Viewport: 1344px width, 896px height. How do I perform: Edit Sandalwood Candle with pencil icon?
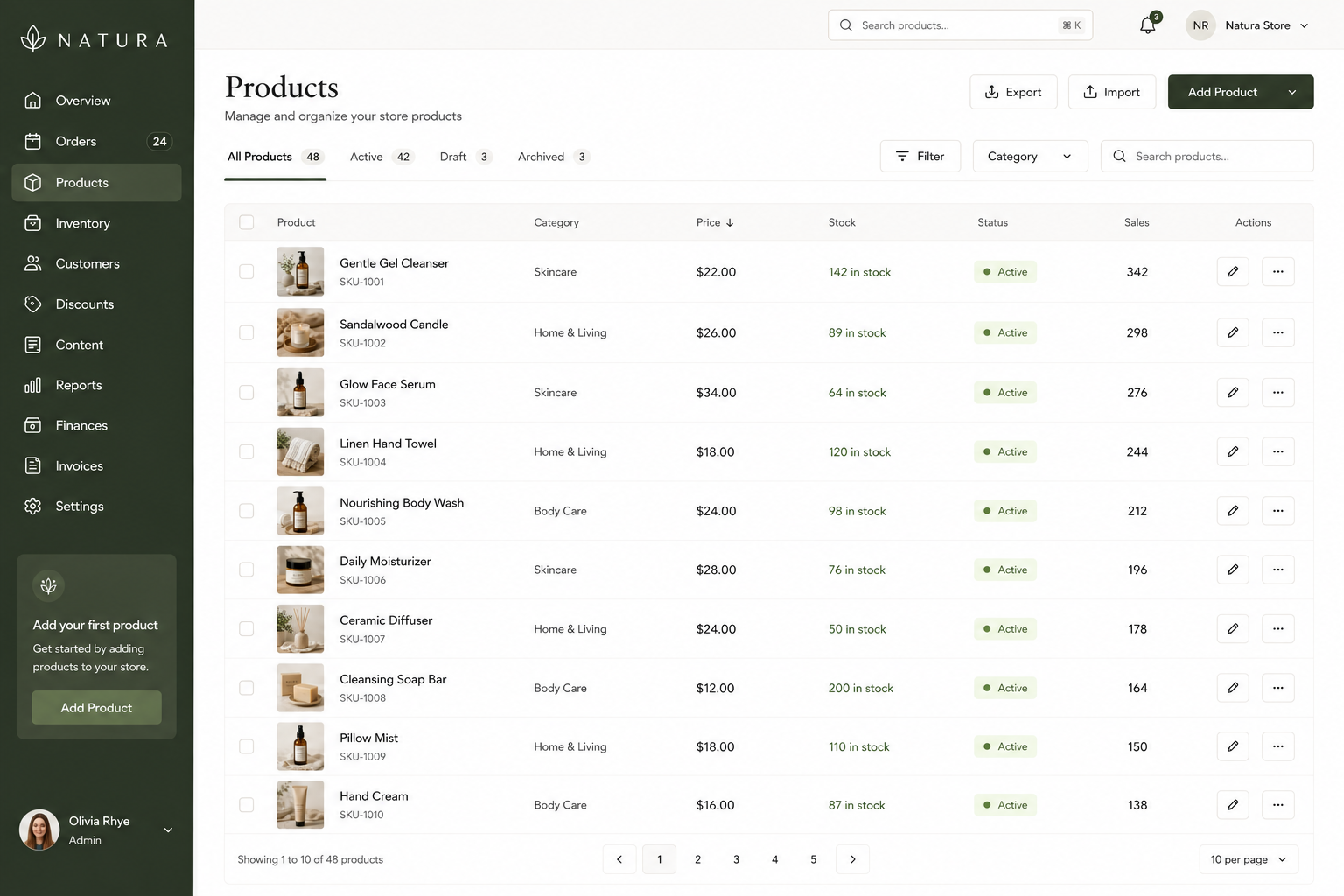pos(1233,332)
